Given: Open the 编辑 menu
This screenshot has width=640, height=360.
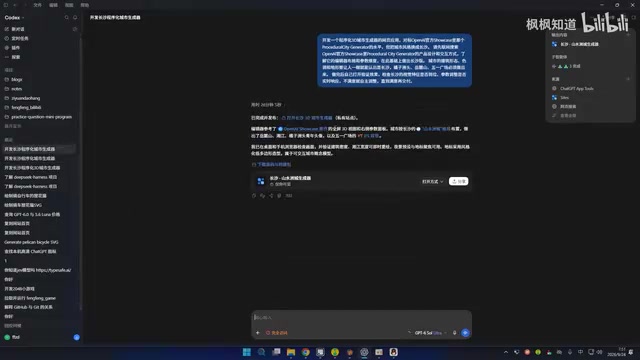Looking at the screenshot, I should [x=53, y=5].
